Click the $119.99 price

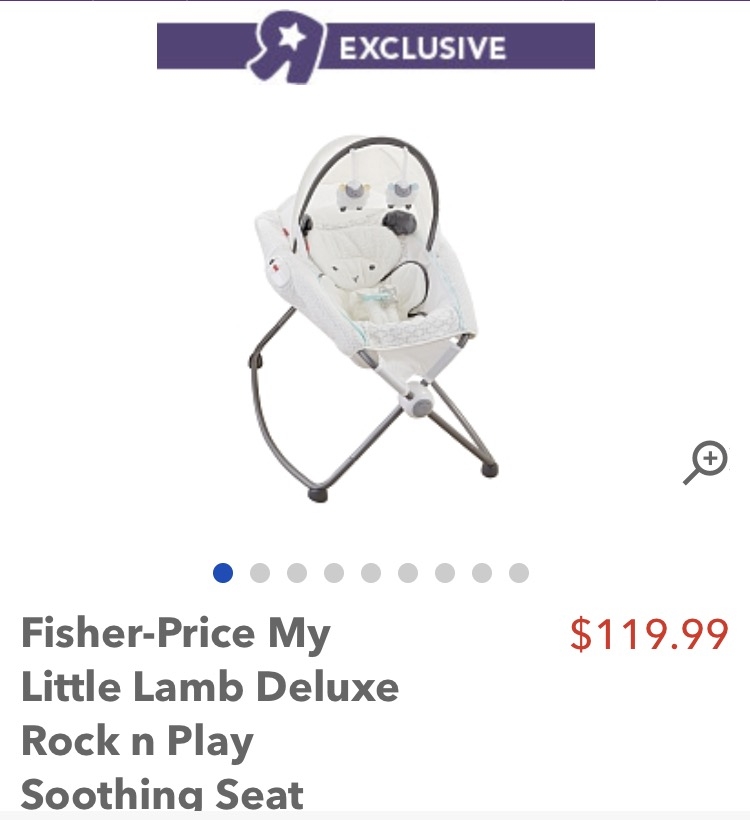pyautogui.click(x=649, y=634)
